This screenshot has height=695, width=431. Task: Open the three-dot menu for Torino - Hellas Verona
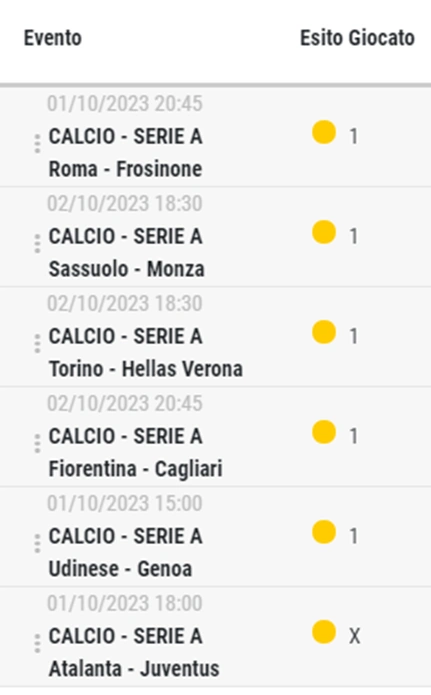point(37,344)
